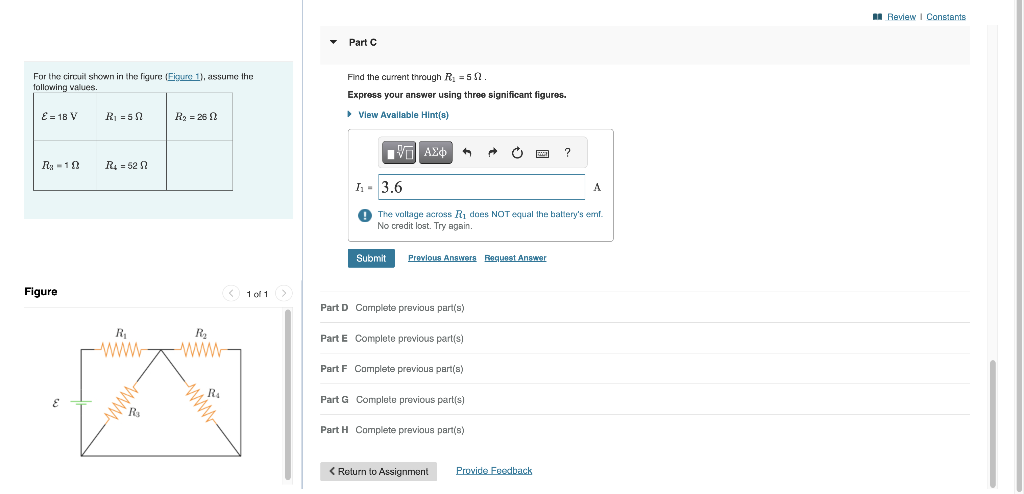Click the I1 answer input field
Screen dimensions: 1024x494
[481, 188]
